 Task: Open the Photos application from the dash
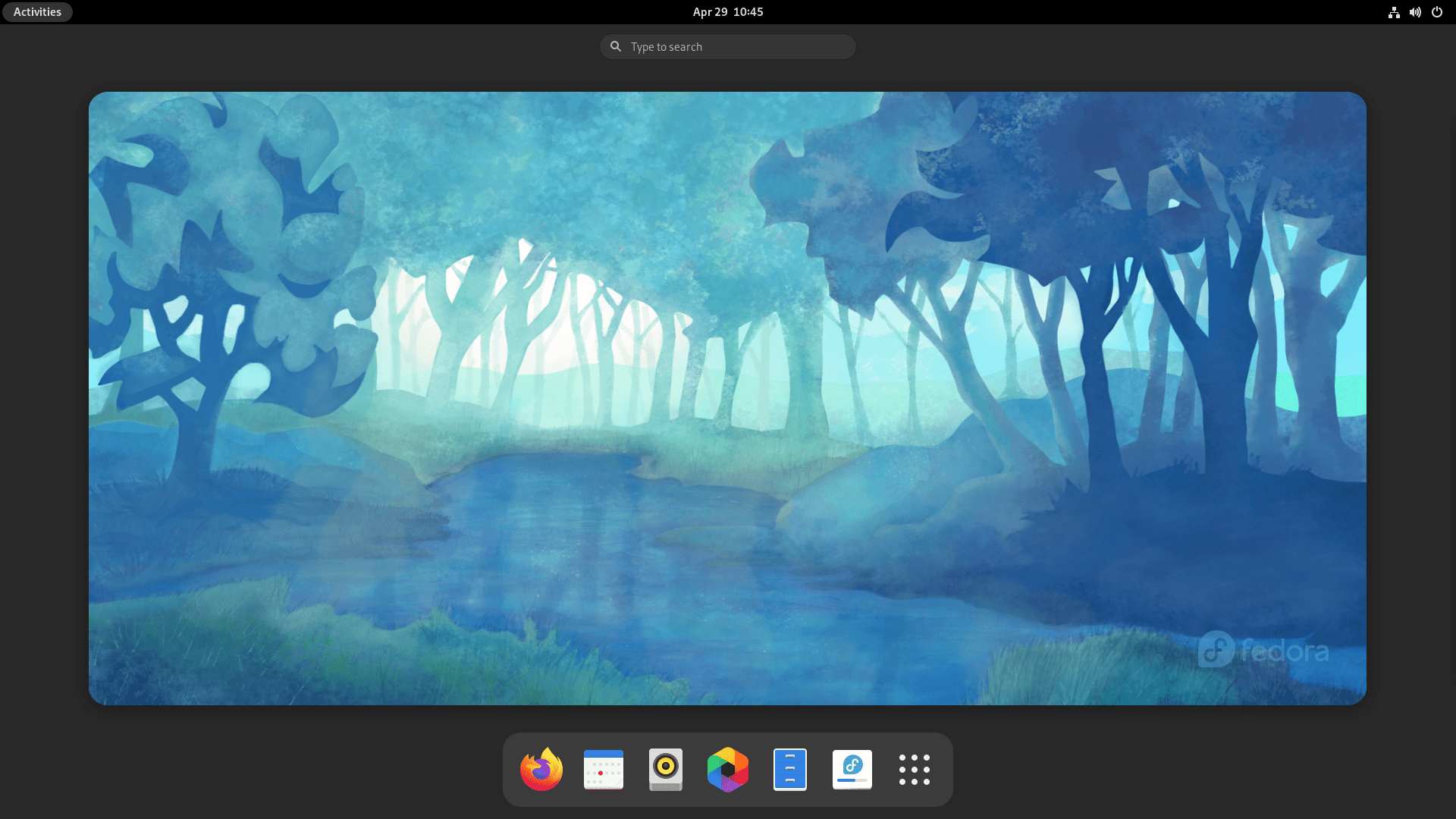pyautogui.click(x=727, y=769)
